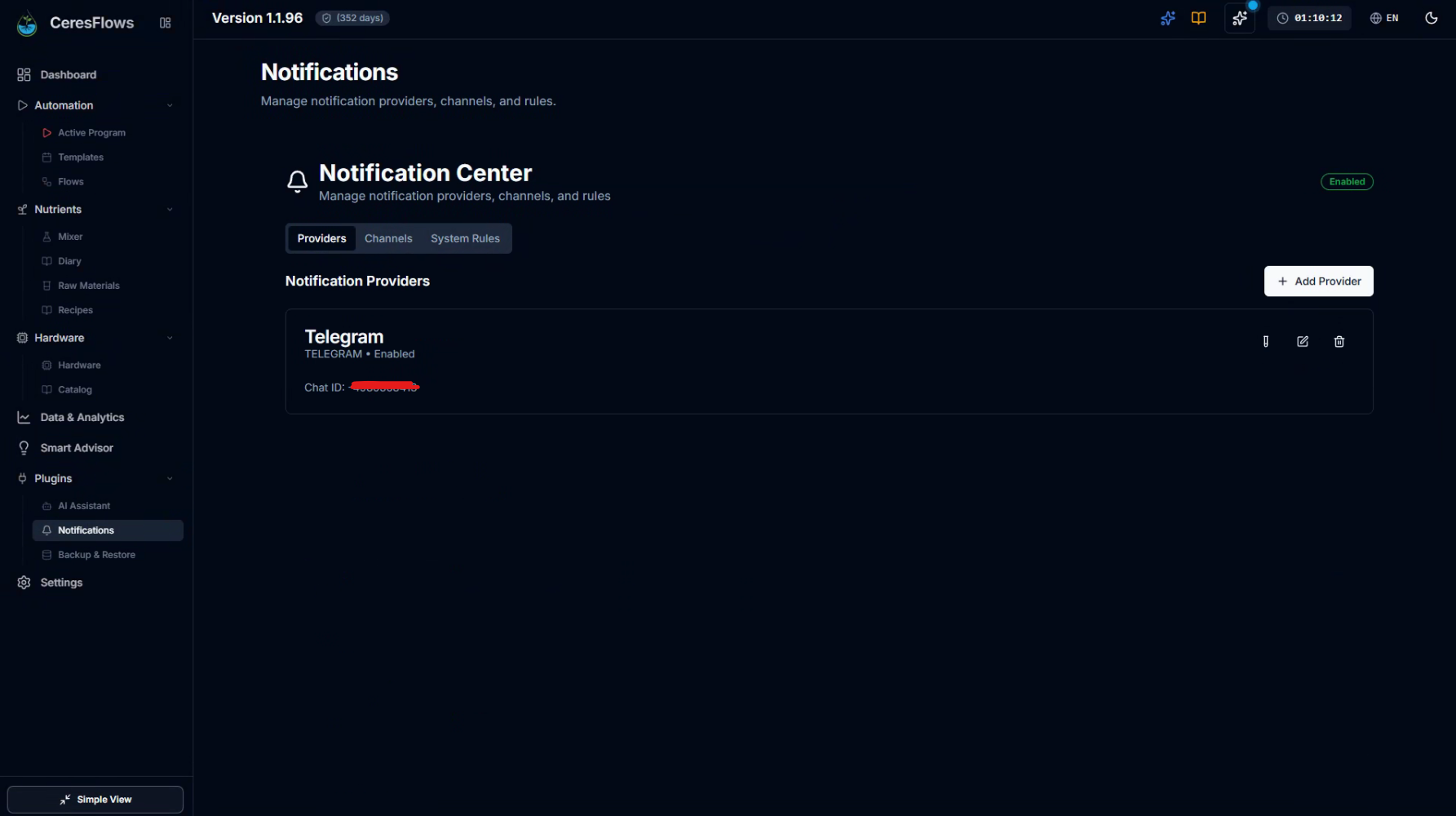Collapse the Automation section chevron
Viewport: 1456px width, 816px height.
point(170,105)
